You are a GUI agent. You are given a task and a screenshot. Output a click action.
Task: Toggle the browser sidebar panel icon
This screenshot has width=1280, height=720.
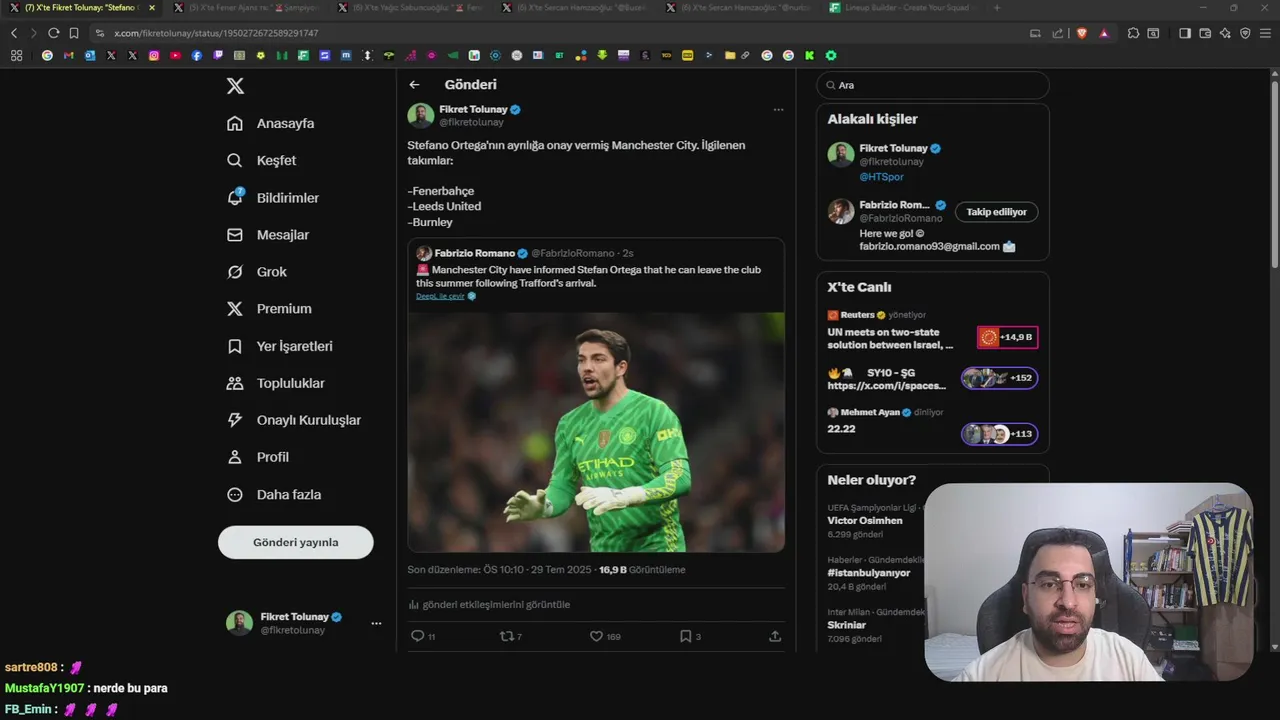pyautogui.click(x=1185, y=33)
